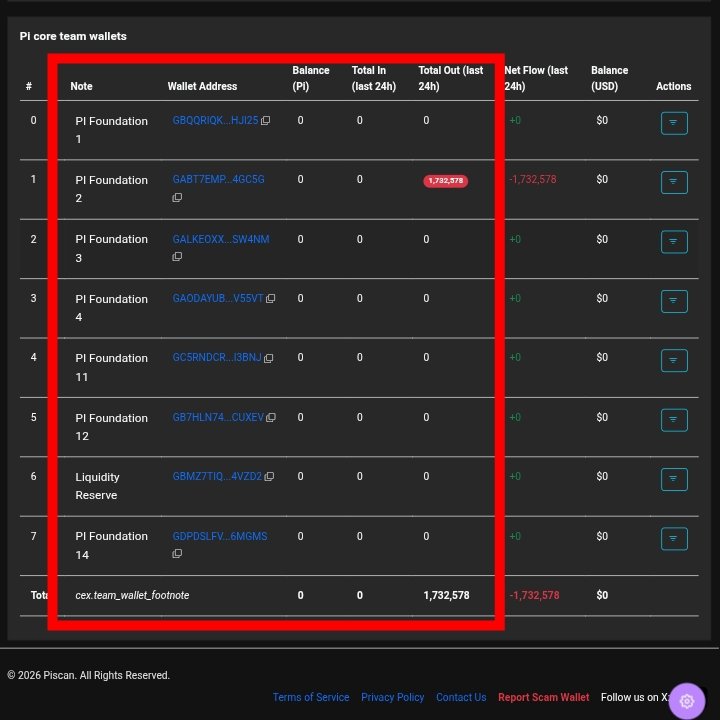Open actions filter for PI Foundation 2
This screenshot has width=720, height=720.
(x=674, y=182)
